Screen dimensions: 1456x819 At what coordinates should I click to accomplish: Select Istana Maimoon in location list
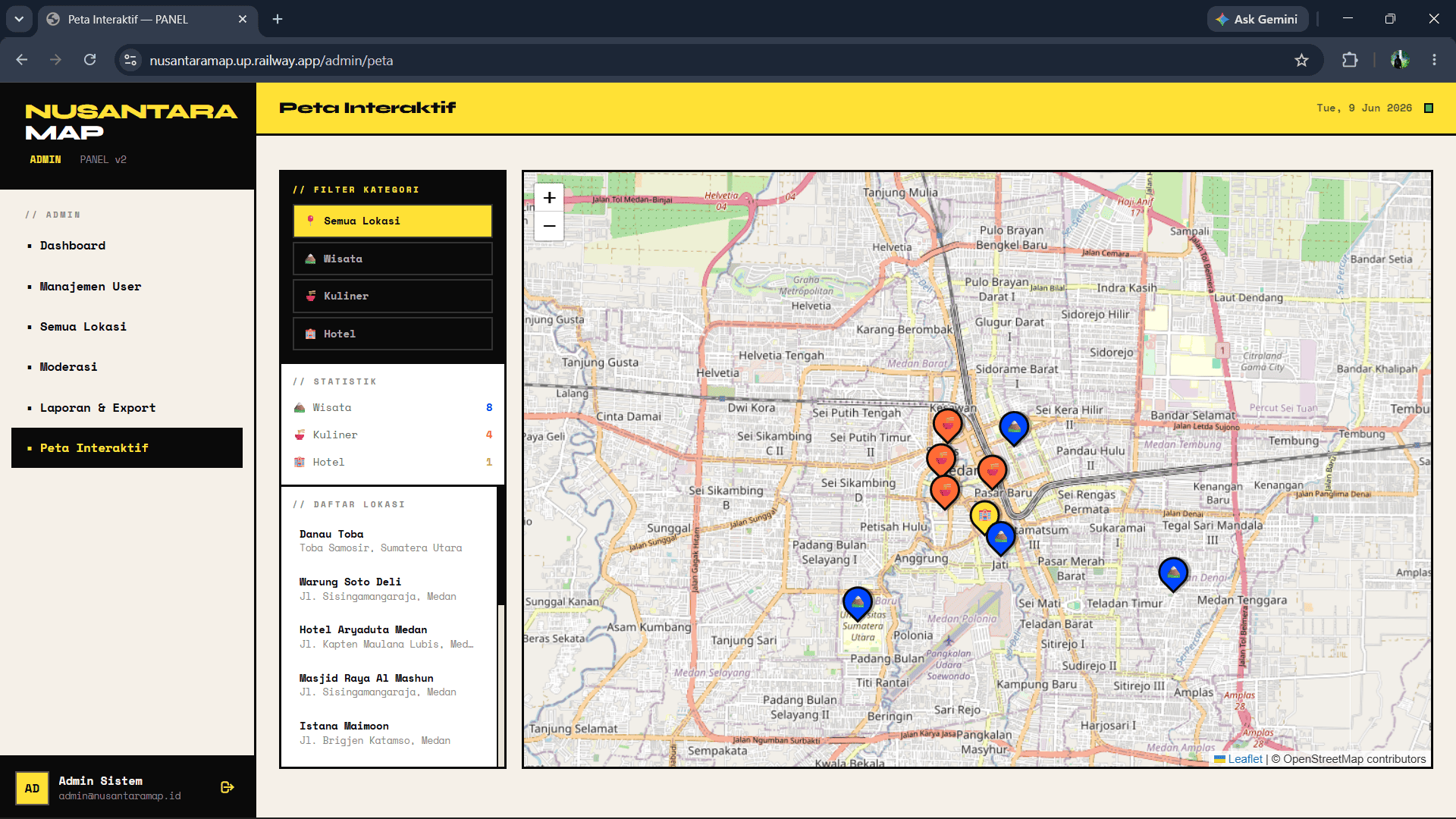[x=389, y=733]
